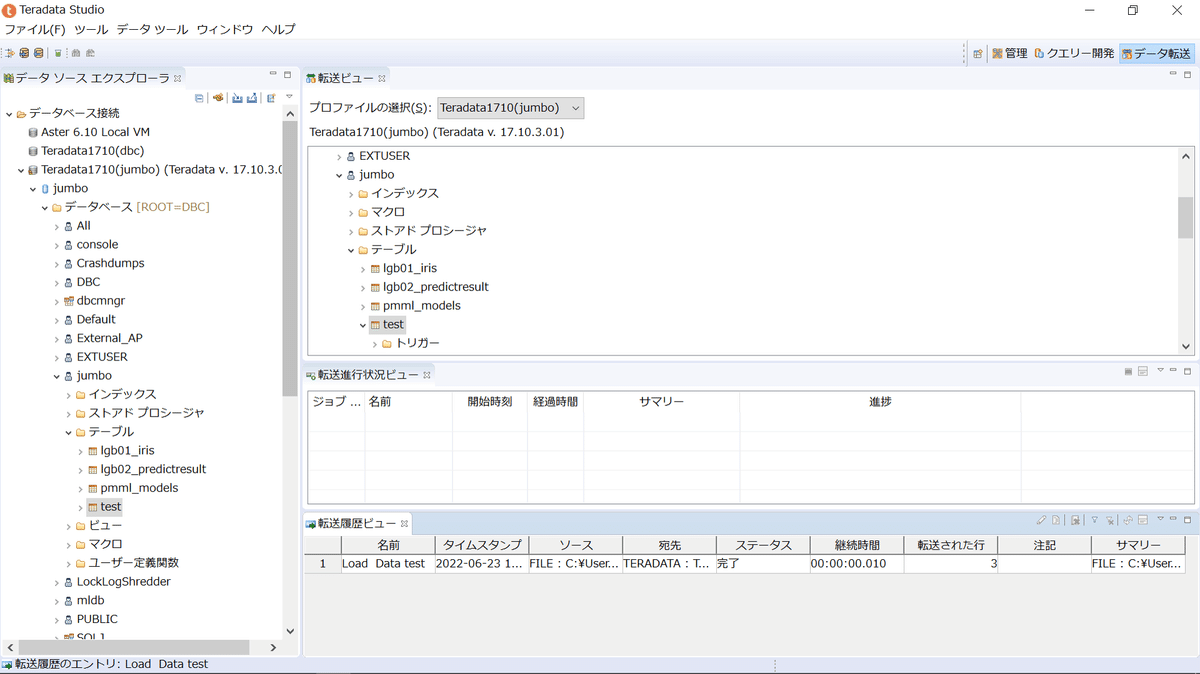Click 転送された行 column header
The height and width of the screenshot is (674, 1200).
[951, 545]
